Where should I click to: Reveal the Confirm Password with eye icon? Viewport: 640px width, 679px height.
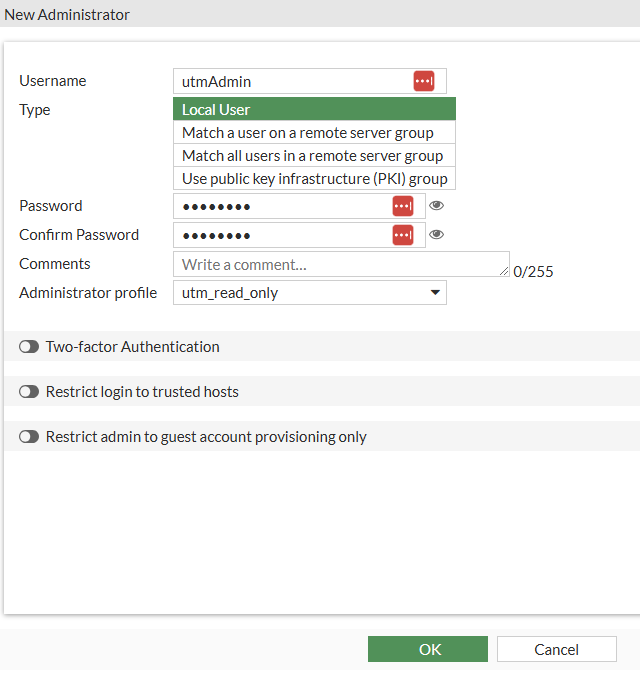coord(437,235)
